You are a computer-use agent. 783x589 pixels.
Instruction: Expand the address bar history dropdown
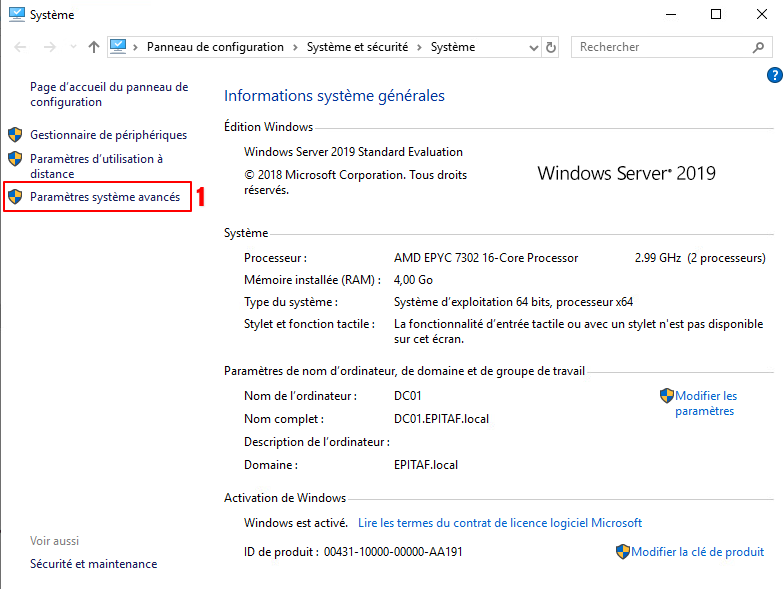pyautogui.click(x=532, y=47)
